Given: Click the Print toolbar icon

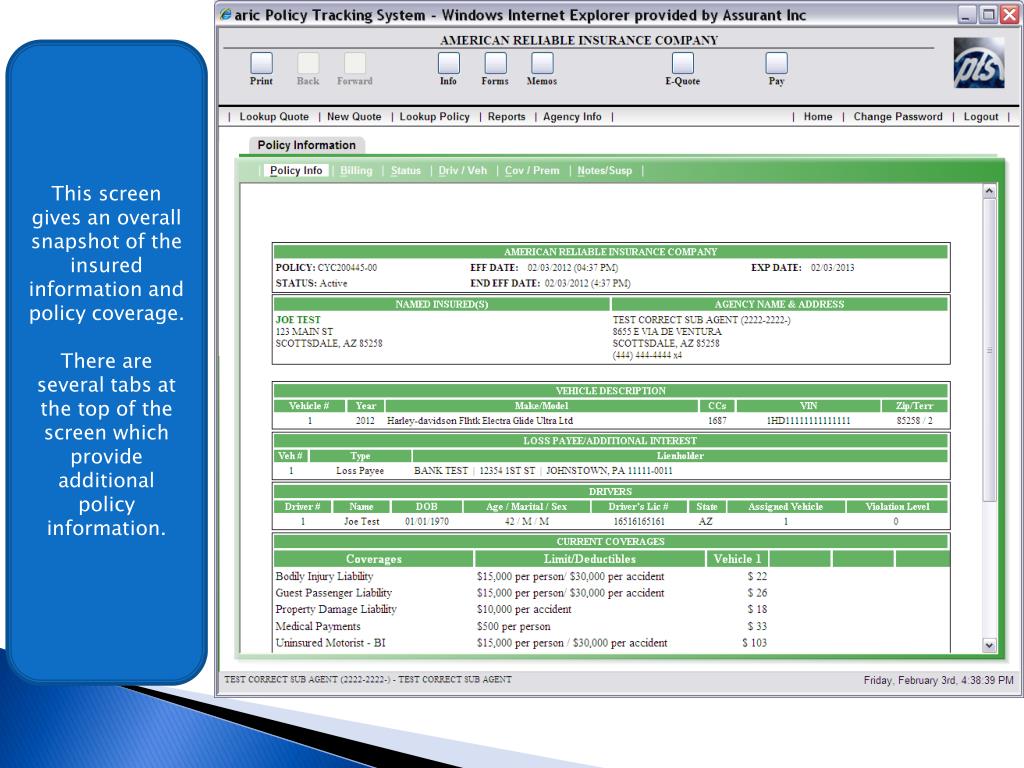Looking at the screenshot, I should pos(261,63).
